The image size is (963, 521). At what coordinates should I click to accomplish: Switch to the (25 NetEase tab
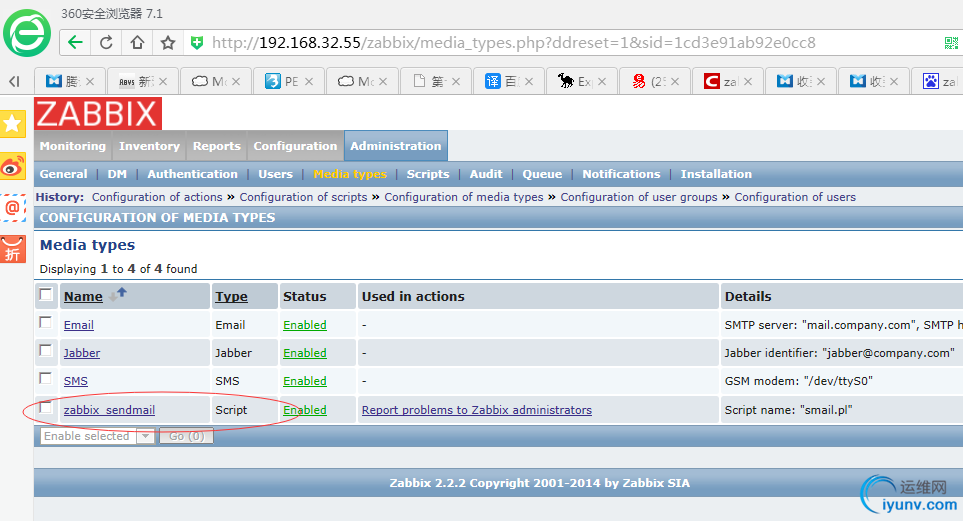(655, 81)
